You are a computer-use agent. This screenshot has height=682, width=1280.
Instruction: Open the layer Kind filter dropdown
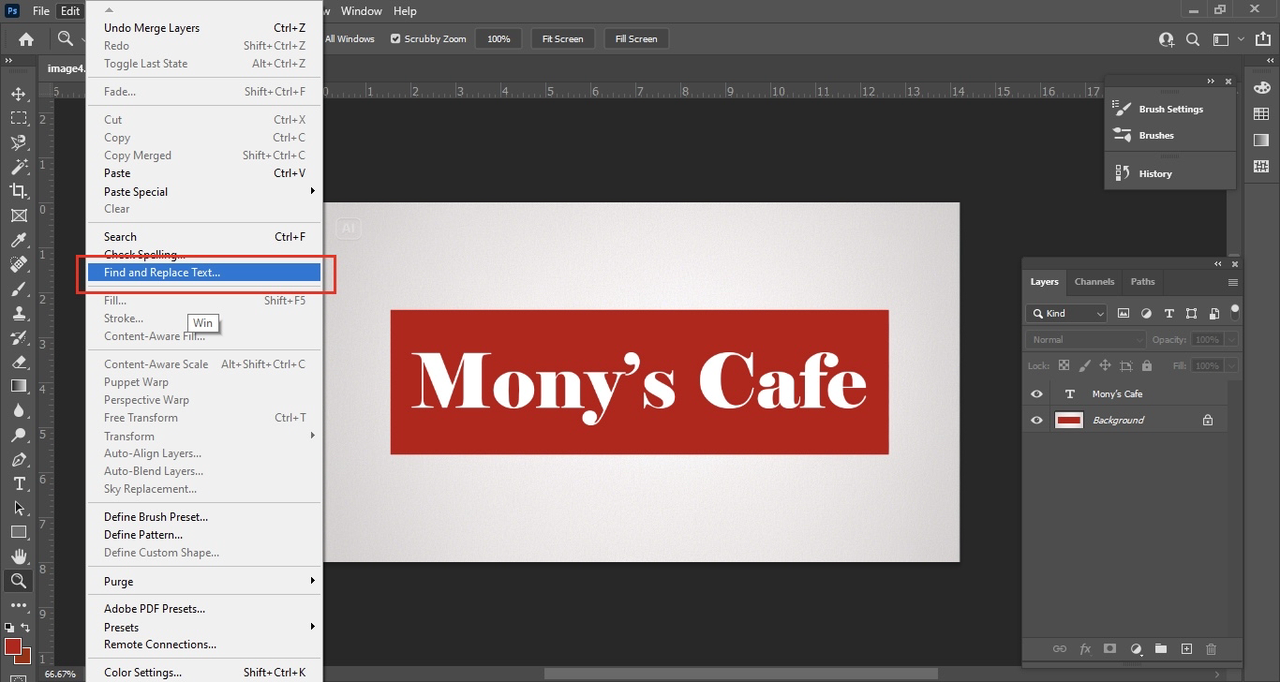tap(1067, 313)
